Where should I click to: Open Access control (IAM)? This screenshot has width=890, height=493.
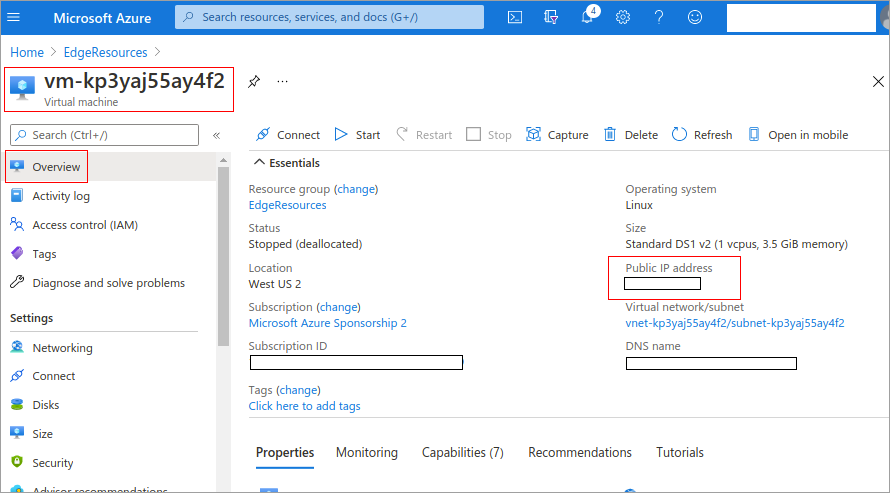coord(85,225)
